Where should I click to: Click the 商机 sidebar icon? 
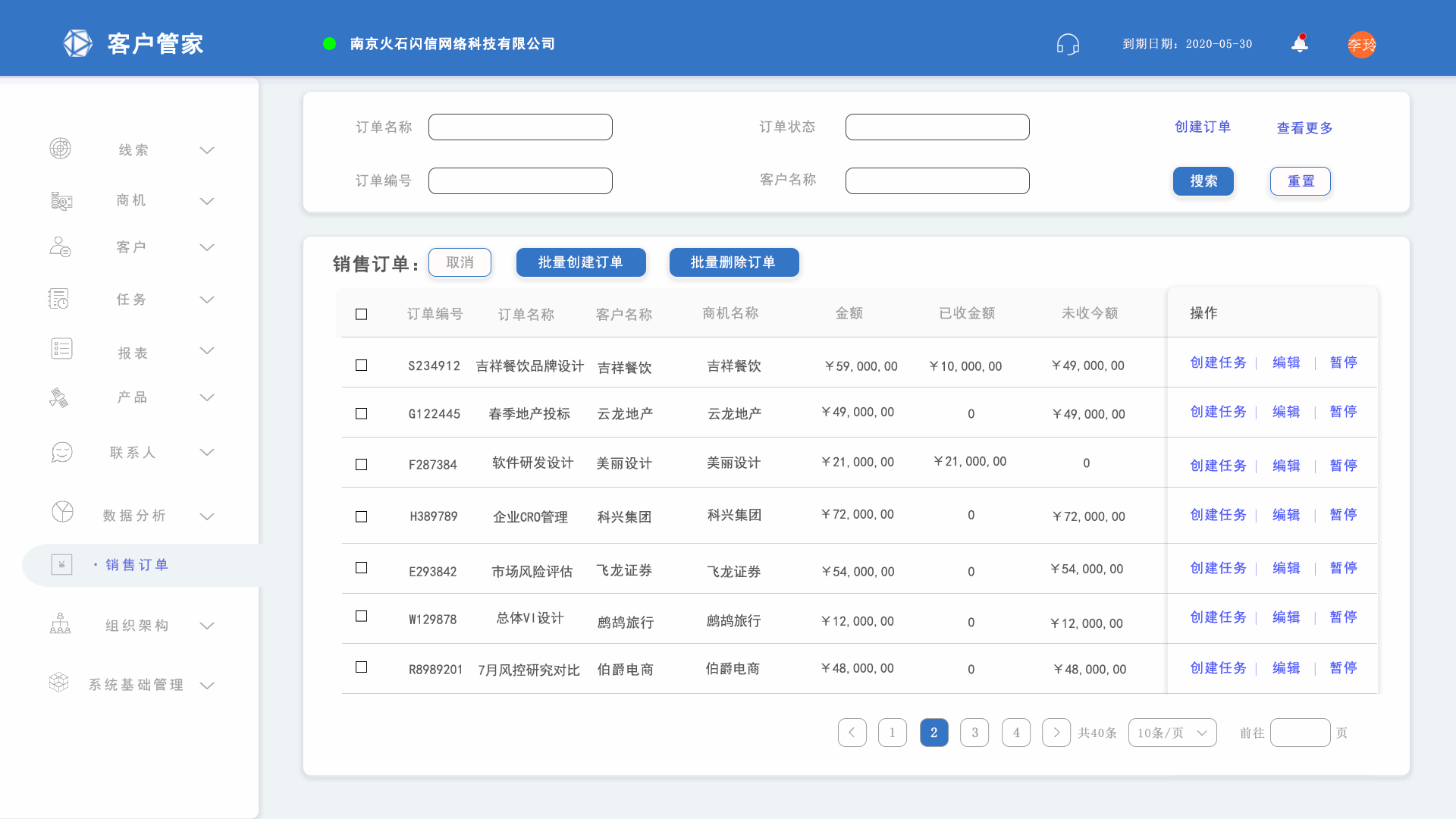click(61, 200)
